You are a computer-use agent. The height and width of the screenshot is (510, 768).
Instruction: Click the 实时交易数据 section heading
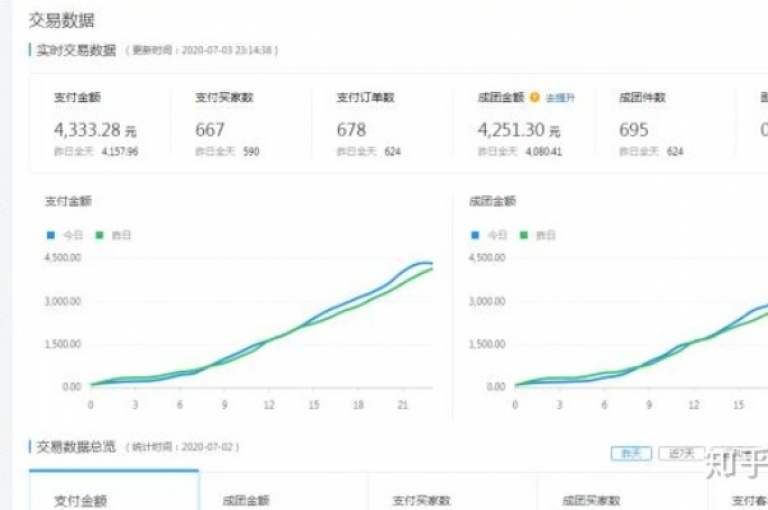(x=76, y=50)
